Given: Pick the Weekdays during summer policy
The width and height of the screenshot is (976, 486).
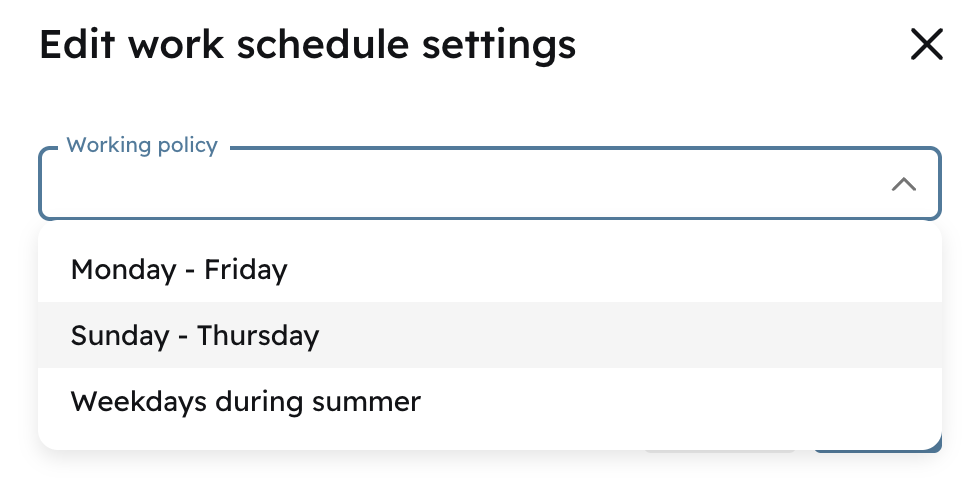Looking at the screenshot, I should point(246,402).
